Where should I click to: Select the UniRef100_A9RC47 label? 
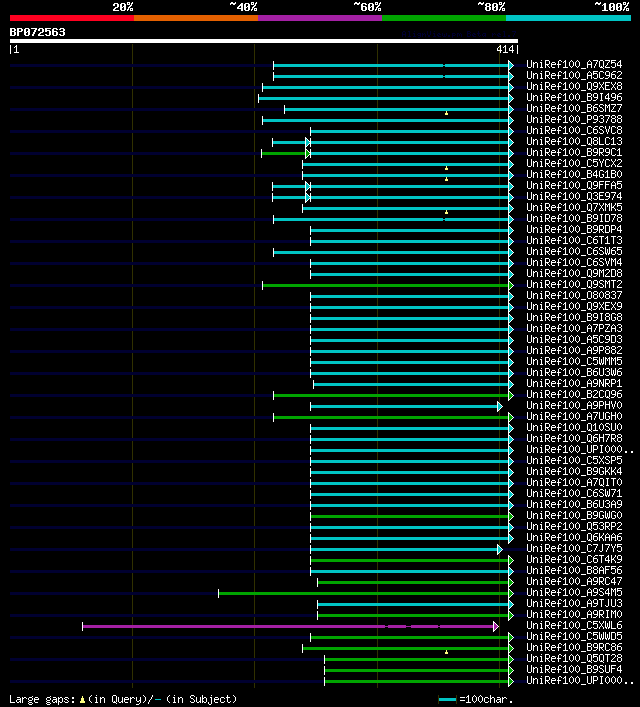(x=574, y=581)
